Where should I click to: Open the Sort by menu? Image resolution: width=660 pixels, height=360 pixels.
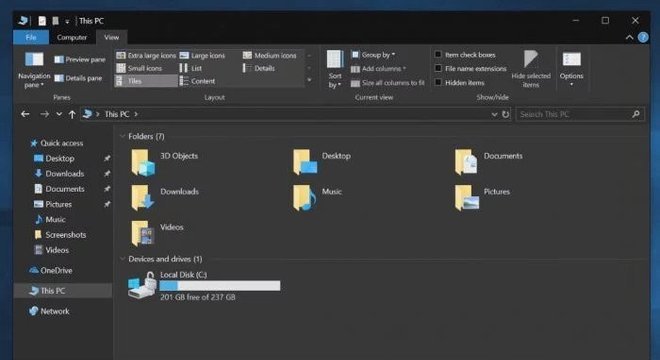click(x=335, y=69)
